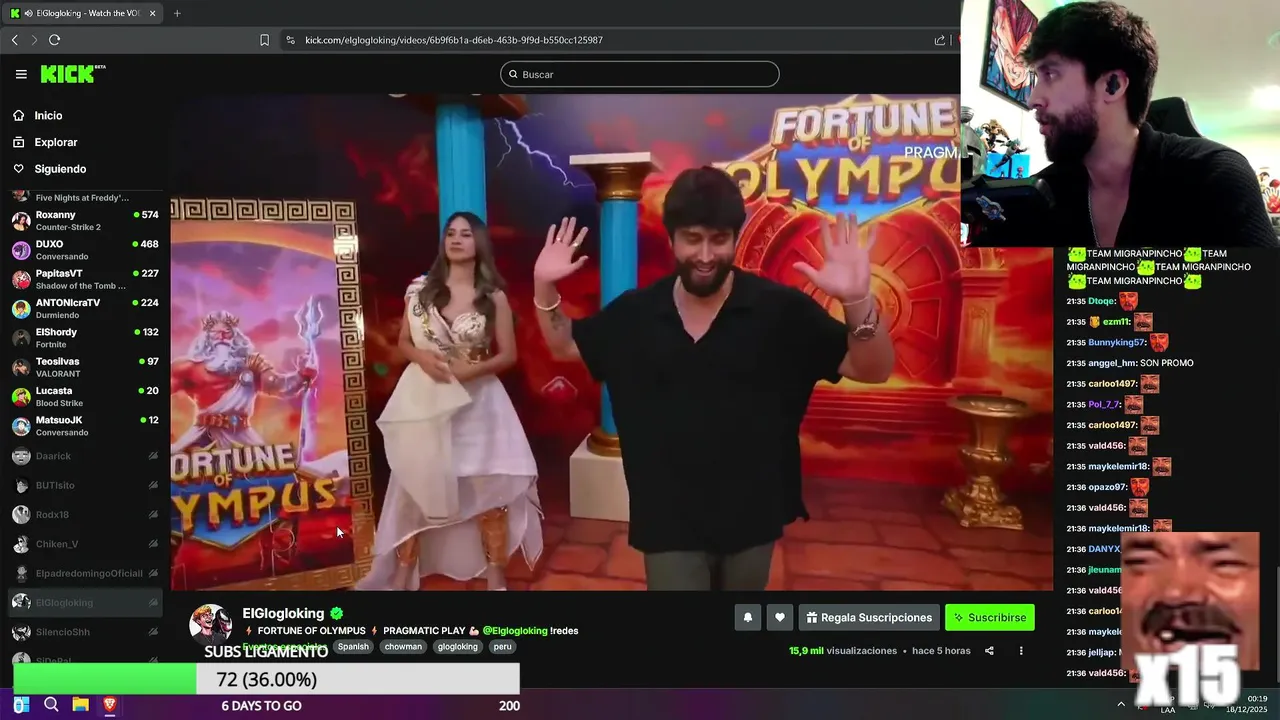Click username Bunnyking57 in chat

coord(1116,342)
